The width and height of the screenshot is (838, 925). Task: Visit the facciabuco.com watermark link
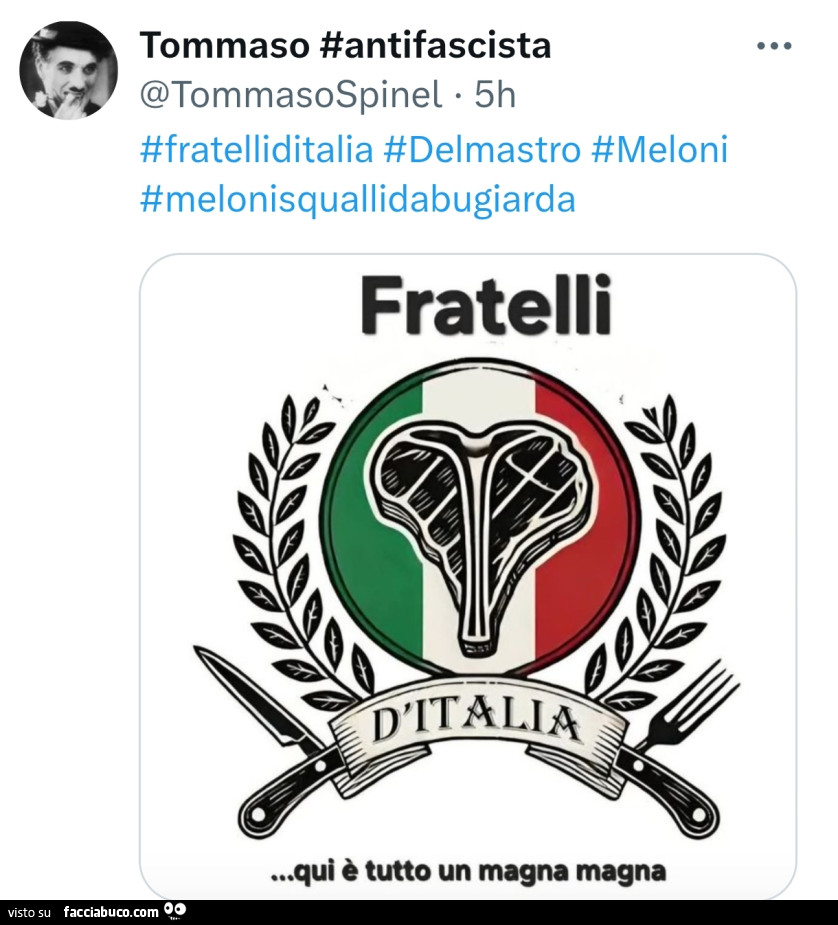[x=110, y=912]
